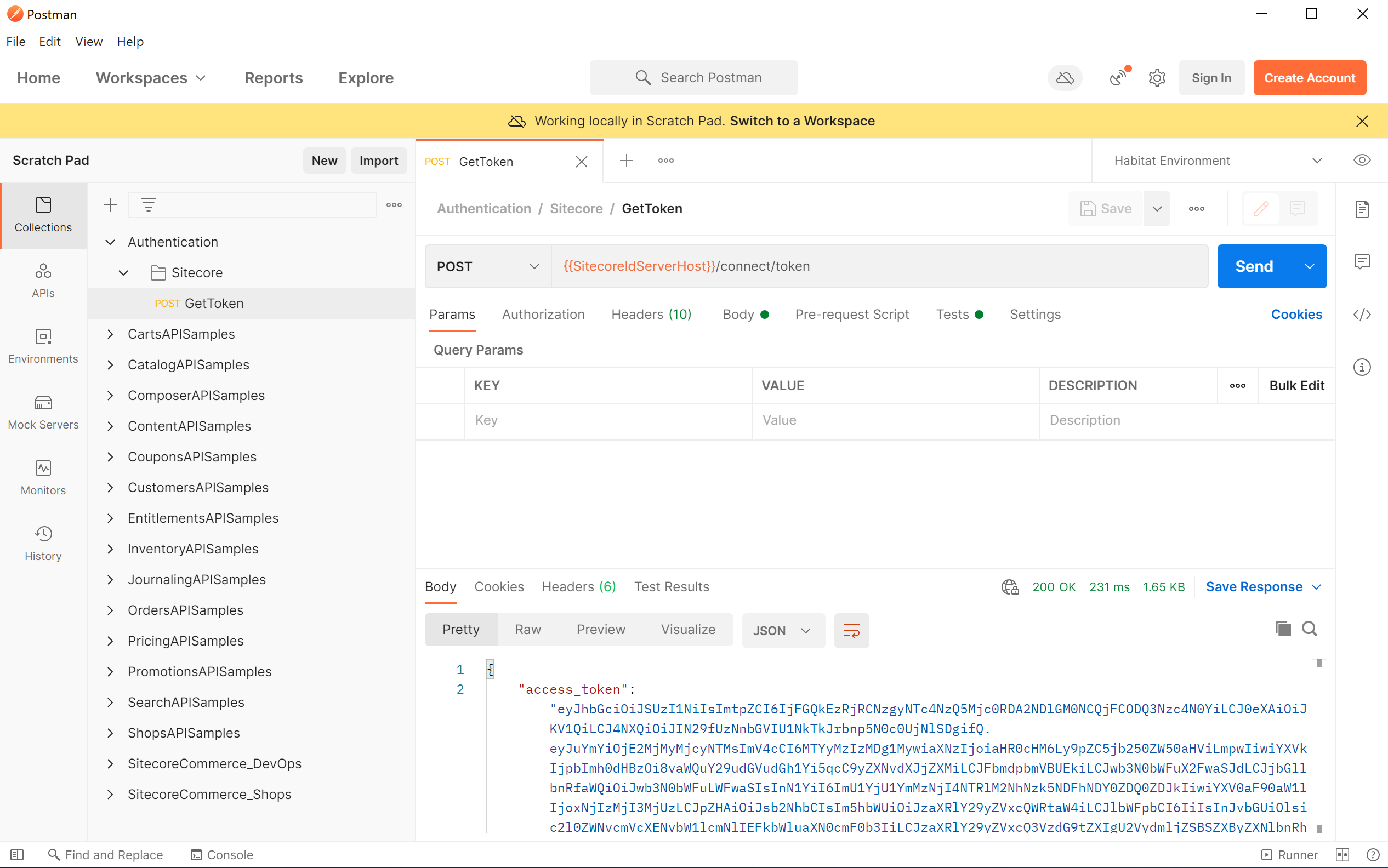The image size is (1388, 868).
Task: Click the request URL input field
Action: [879, 266]
